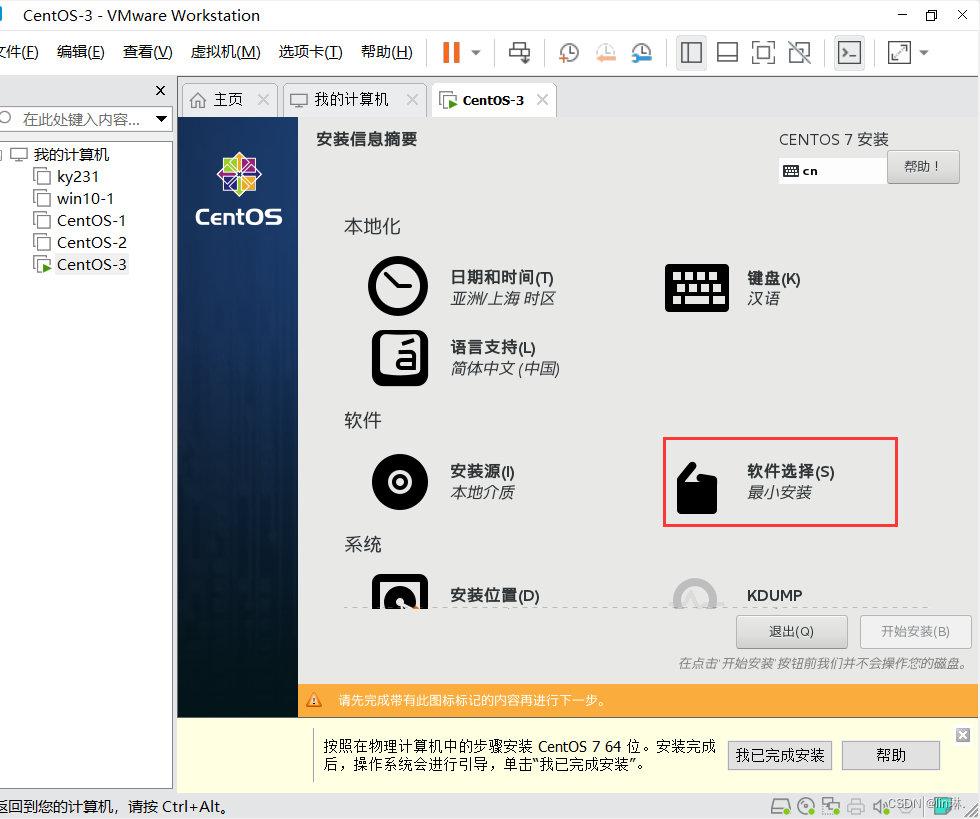Image resolution: width=980 pixels, height=819 pixels.
Task: Close the 我的计算机 tab
Action: click(x=412, y=99)
